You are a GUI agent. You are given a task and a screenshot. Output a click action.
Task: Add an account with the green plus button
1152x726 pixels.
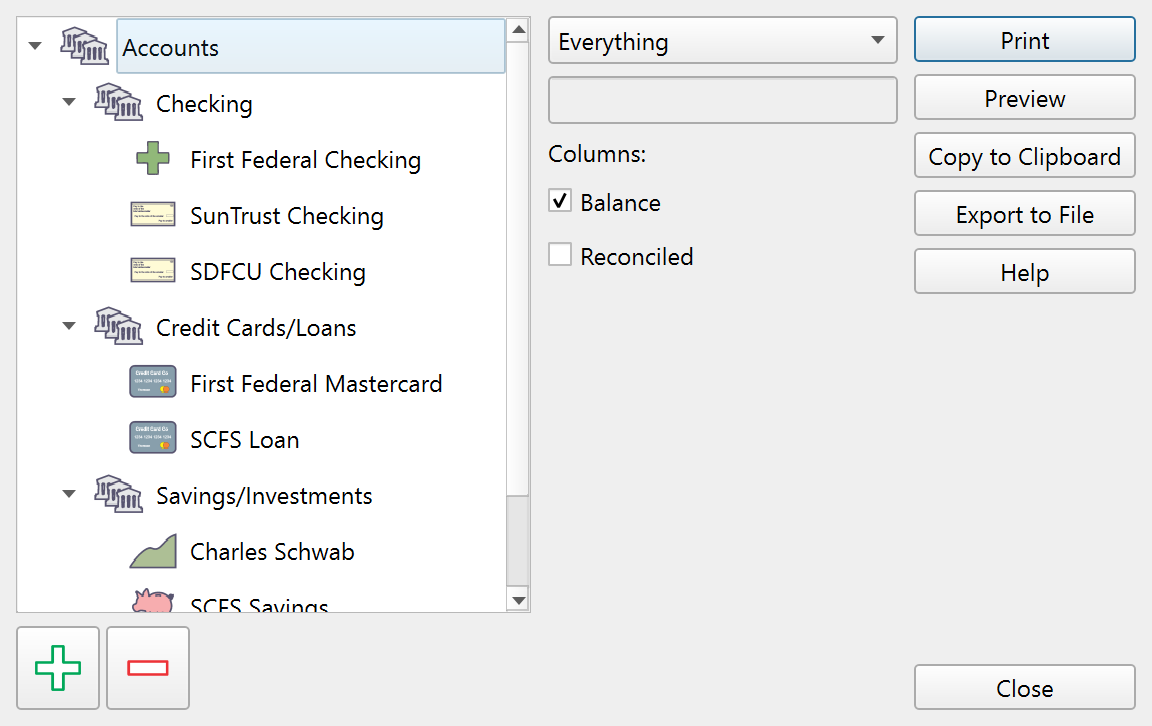point(58,668)
